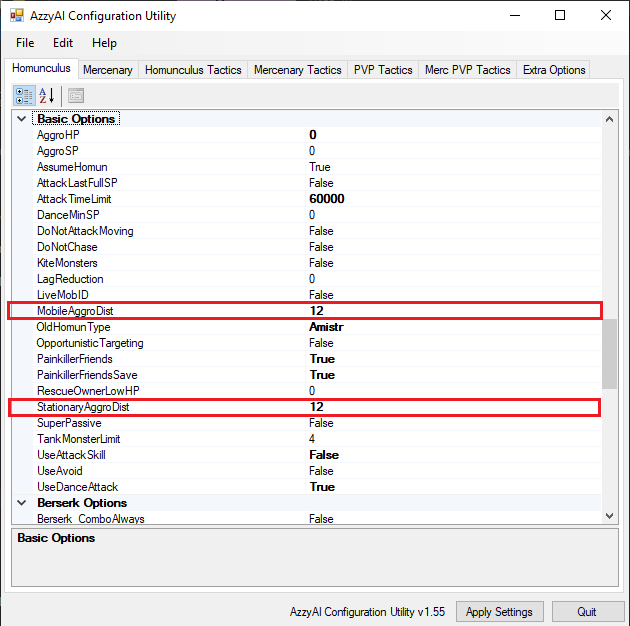The width and height of the screenshot is (630, 626).
Task: Select KiteMonsters False value
Action: tap(453, 263)
